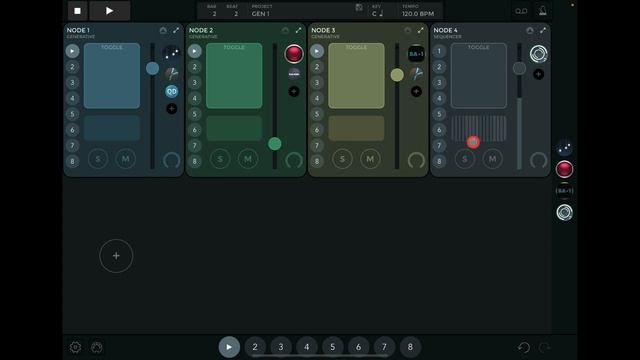Open Node 2 small effect plugin icon
The width and height of the screenshot is (640, 360).
(294, 74)
